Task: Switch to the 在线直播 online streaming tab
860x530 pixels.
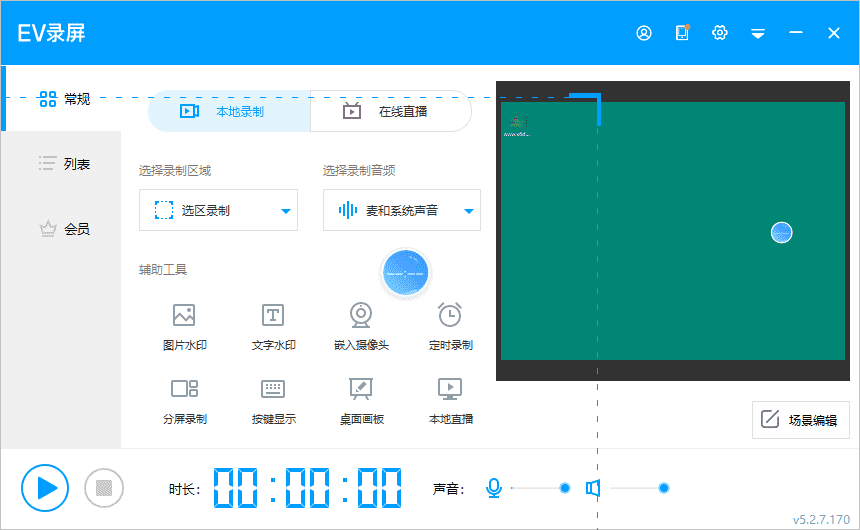Action: point(391,111)
